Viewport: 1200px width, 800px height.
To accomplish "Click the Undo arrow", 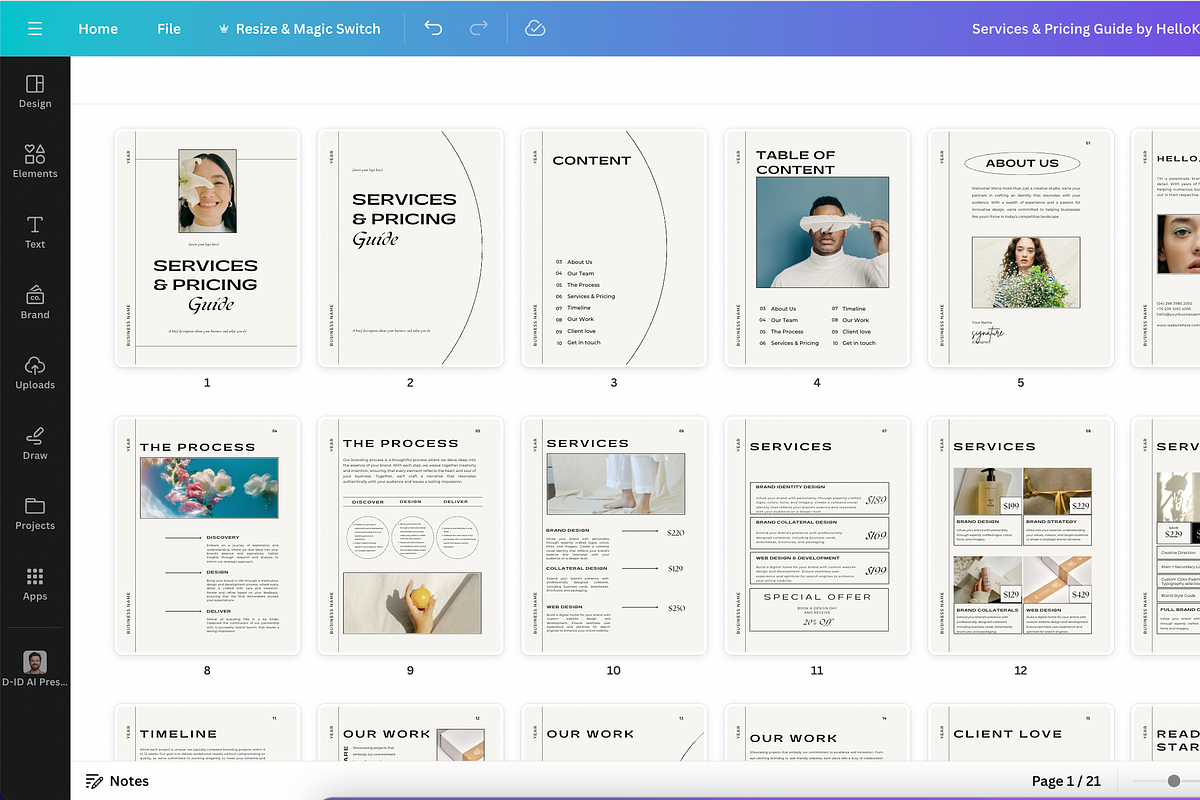I will [433, 28].
